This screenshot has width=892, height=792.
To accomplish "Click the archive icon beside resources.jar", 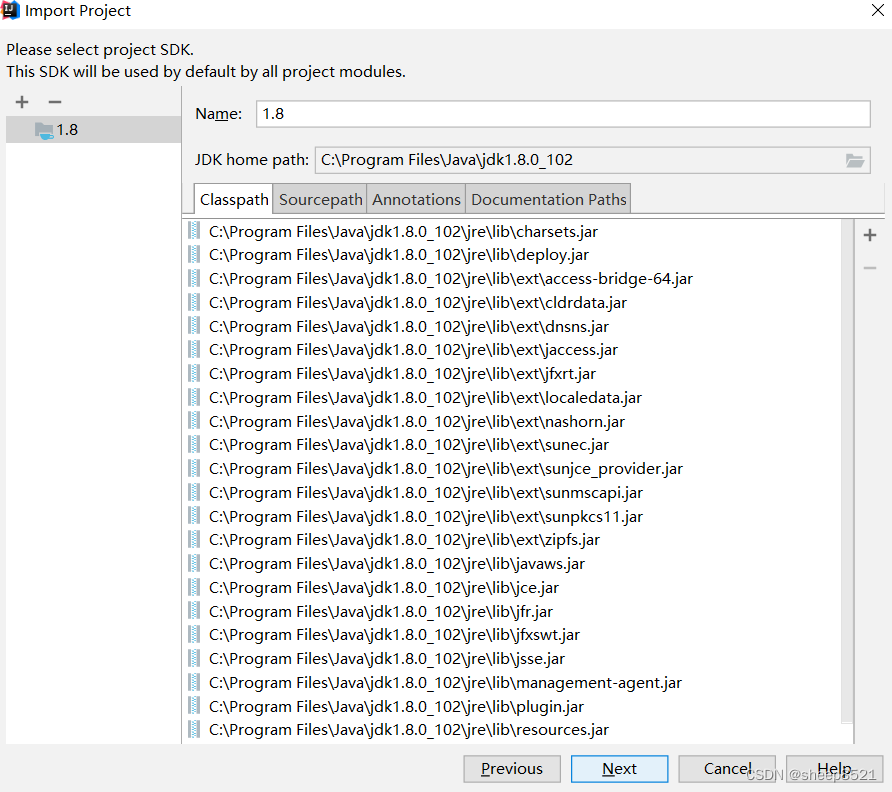I will pos(194,729).
